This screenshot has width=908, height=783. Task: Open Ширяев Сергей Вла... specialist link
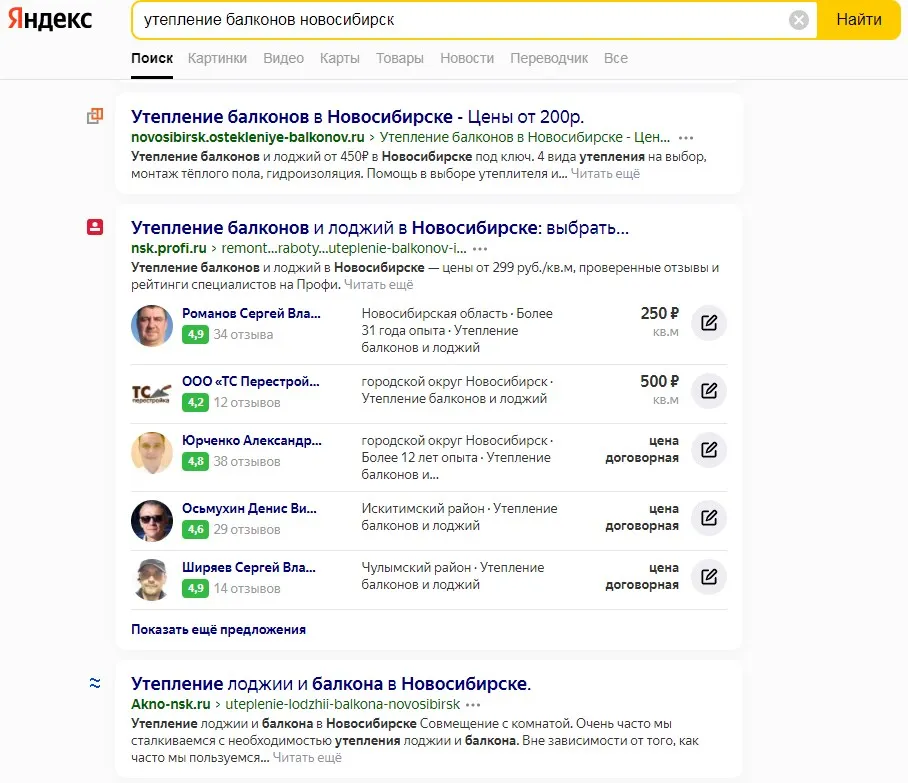pyautogui.click(x=249, y=568)
